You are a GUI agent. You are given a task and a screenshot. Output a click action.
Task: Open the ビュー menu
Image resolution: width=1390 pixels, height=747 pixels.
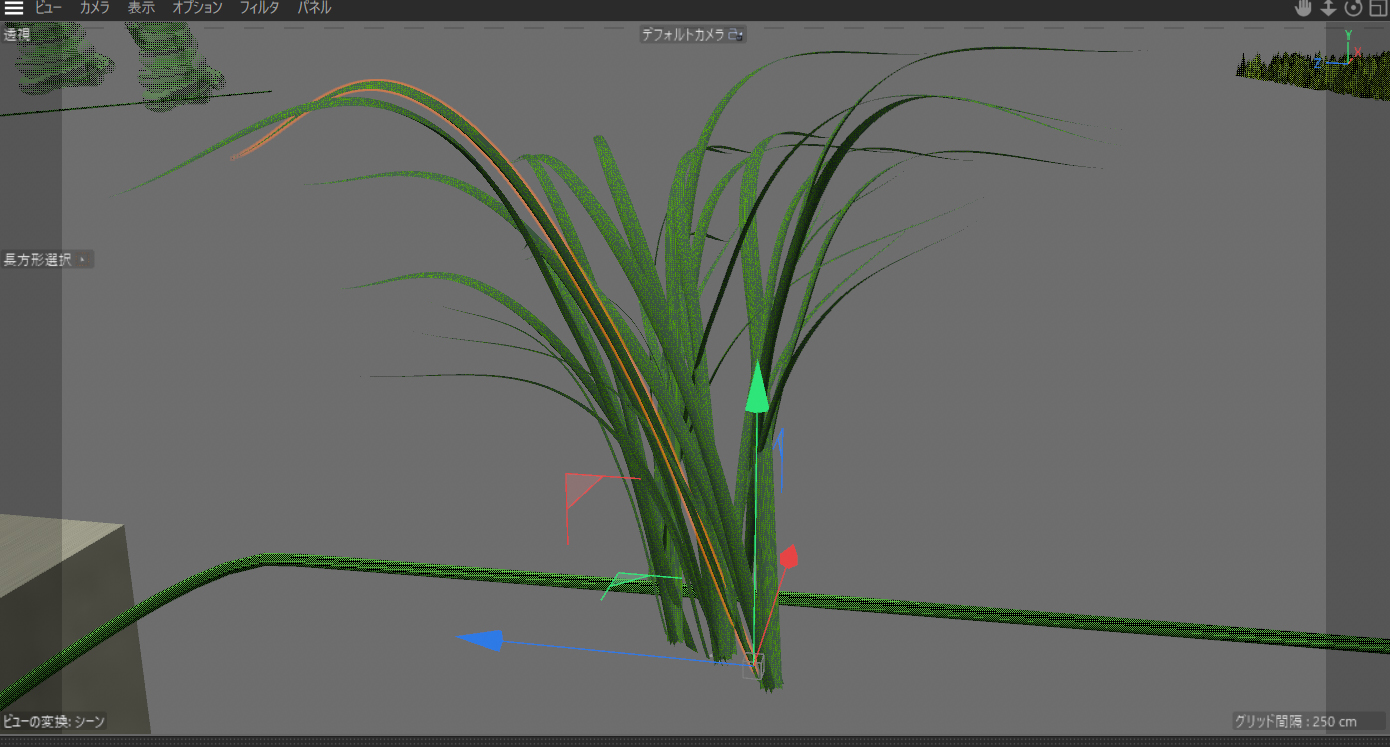[48, 8]
